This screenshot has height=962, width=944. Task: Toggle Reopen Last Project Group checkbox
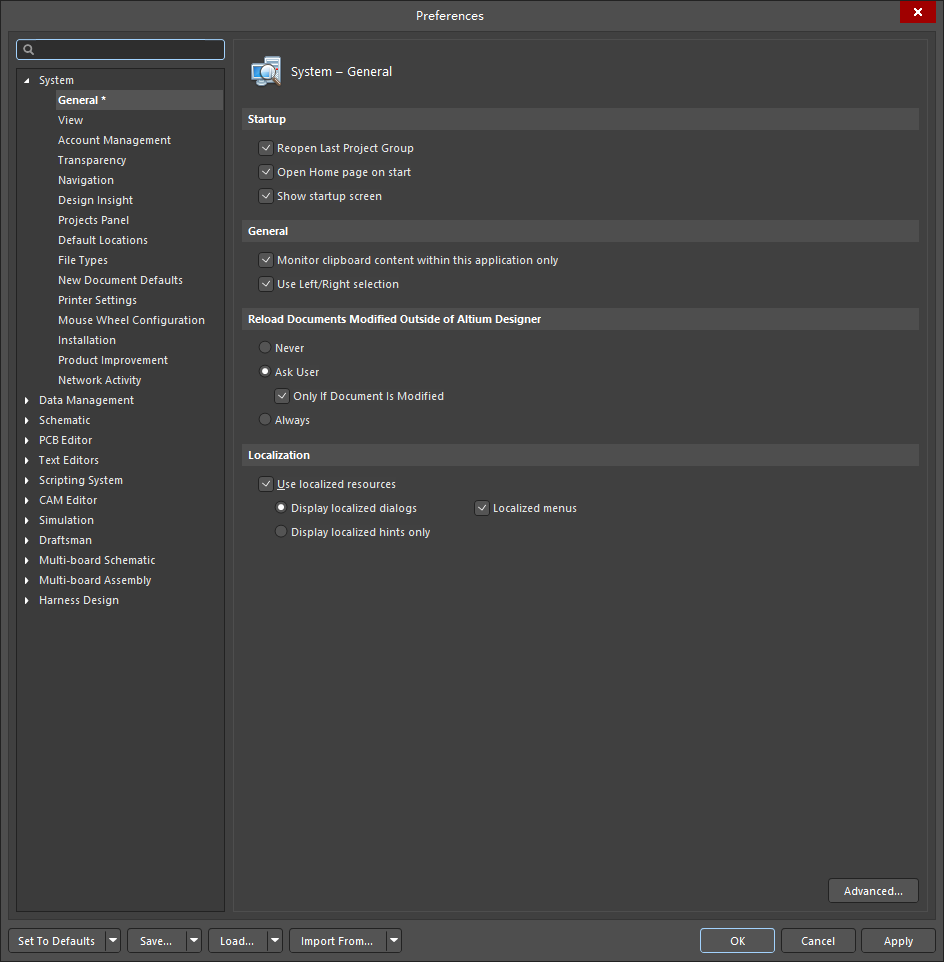tap(266, 148)
